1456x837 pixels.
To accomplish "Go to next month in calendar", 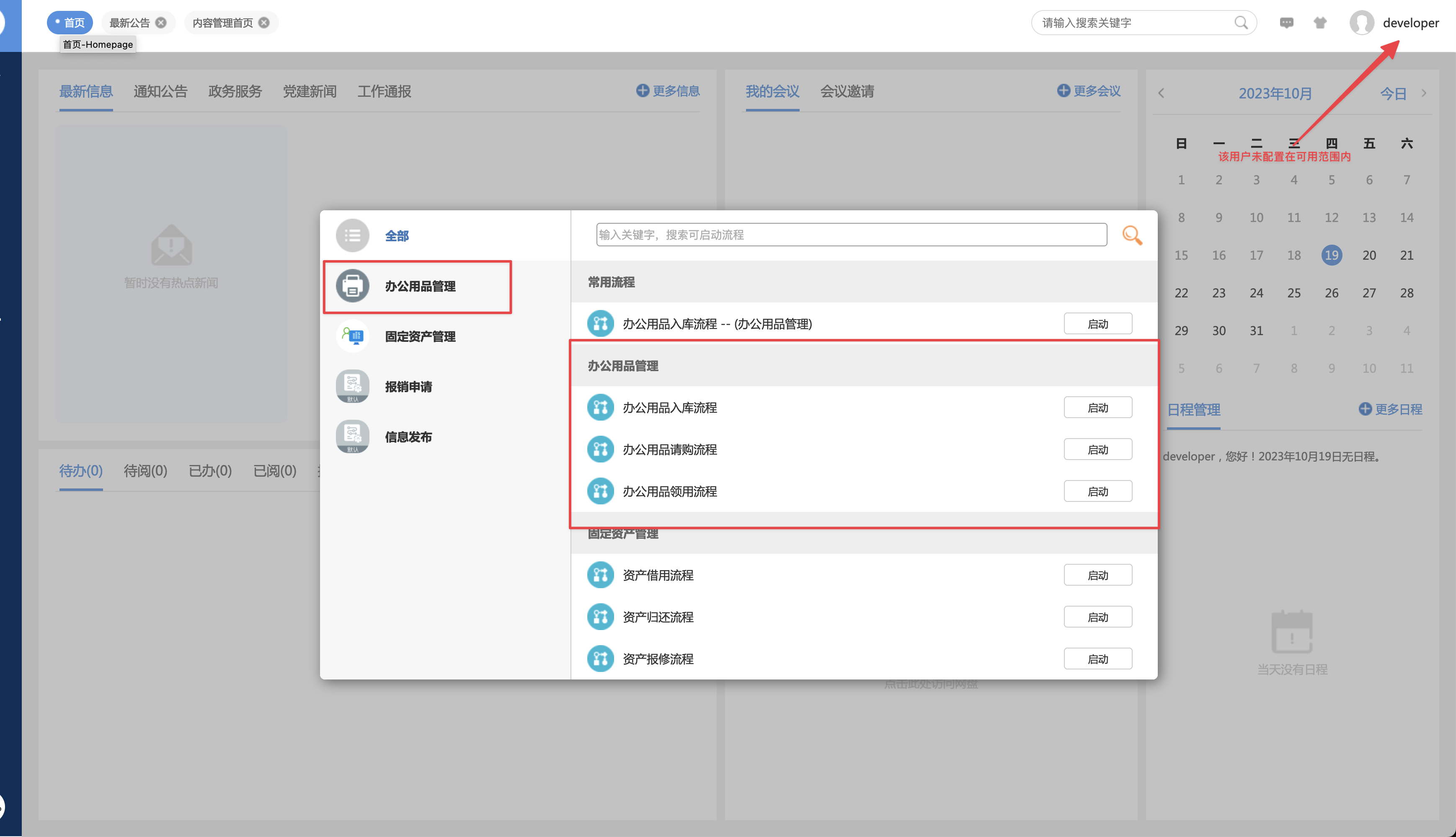I will click(1424, 93).
